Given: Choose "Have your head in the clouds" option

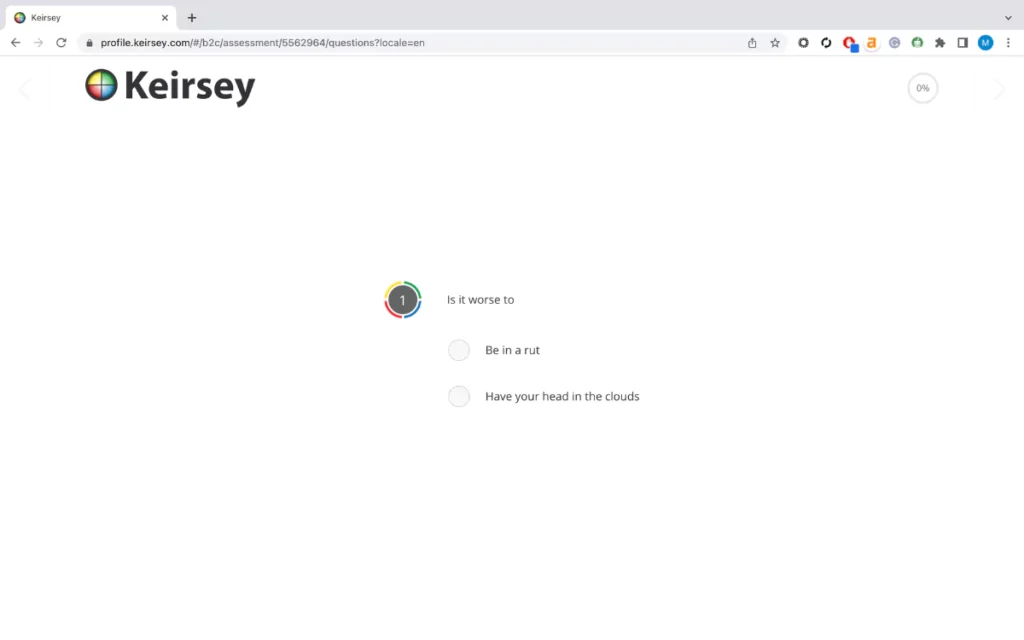Looking at the screenshot, I should [458, 396].
